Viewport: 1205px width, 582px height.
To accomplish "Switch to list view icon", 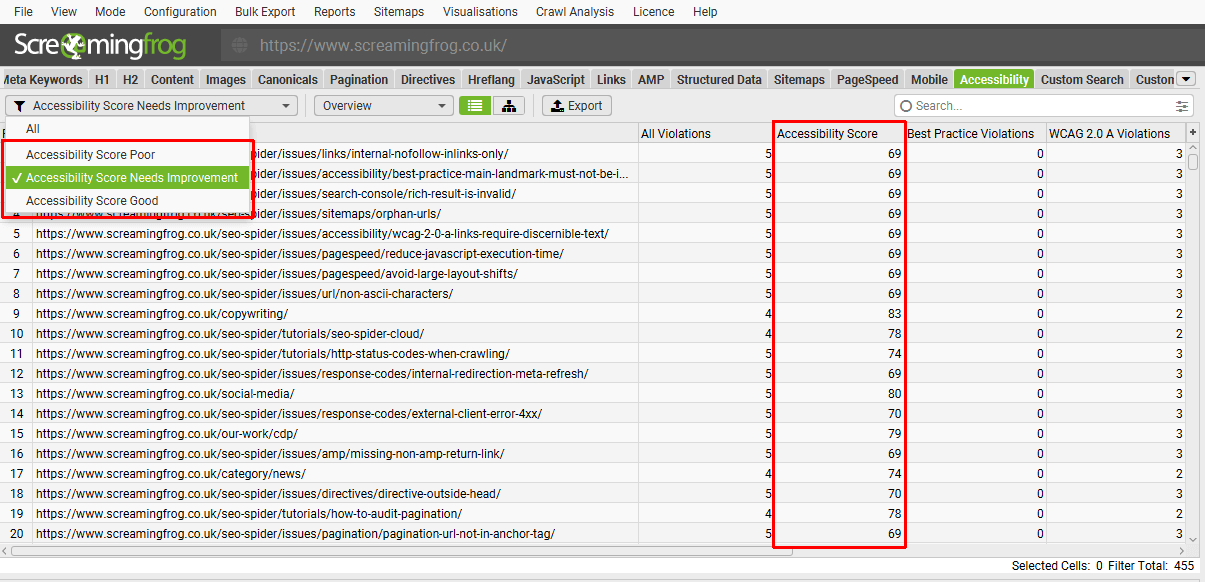I will (475, 106).
